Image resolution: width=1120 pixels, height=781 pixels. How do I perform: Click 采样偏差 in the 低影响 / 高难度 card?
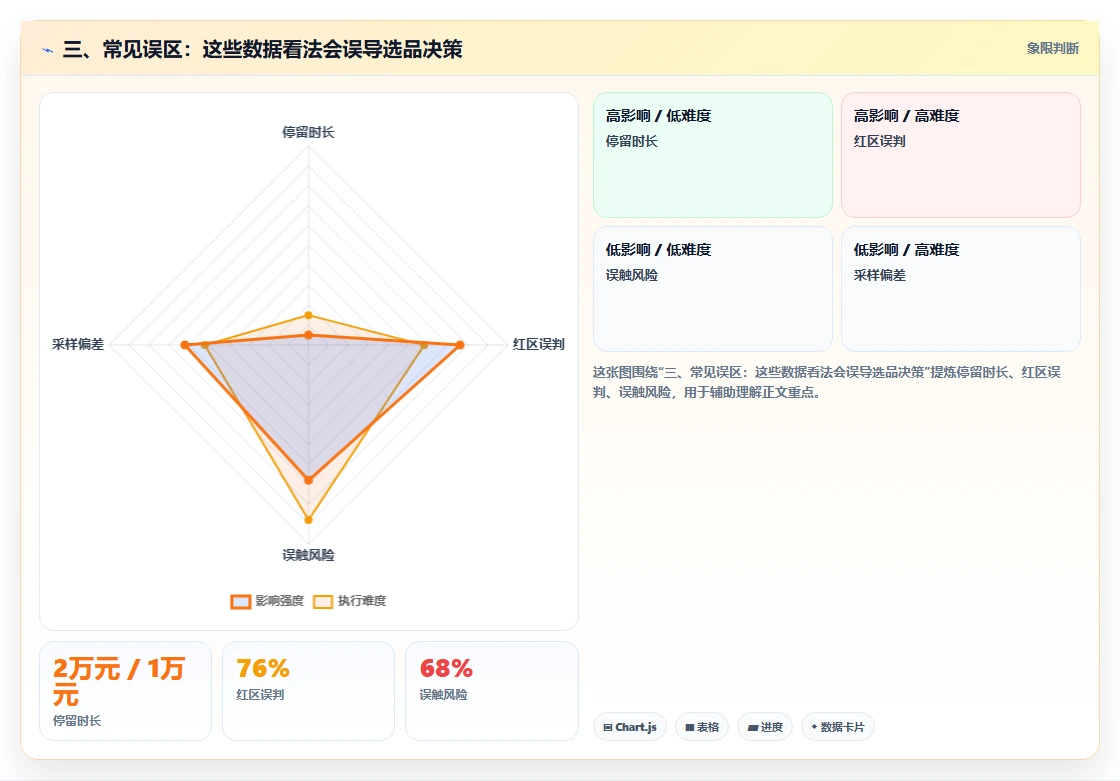pos(879,275)
